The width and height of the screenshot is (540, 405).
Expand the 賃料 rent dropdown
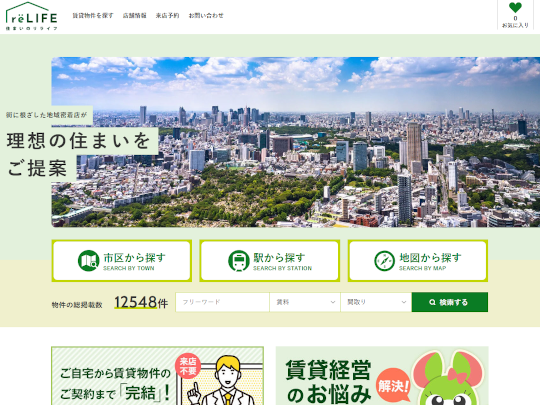tap(305, 302)
